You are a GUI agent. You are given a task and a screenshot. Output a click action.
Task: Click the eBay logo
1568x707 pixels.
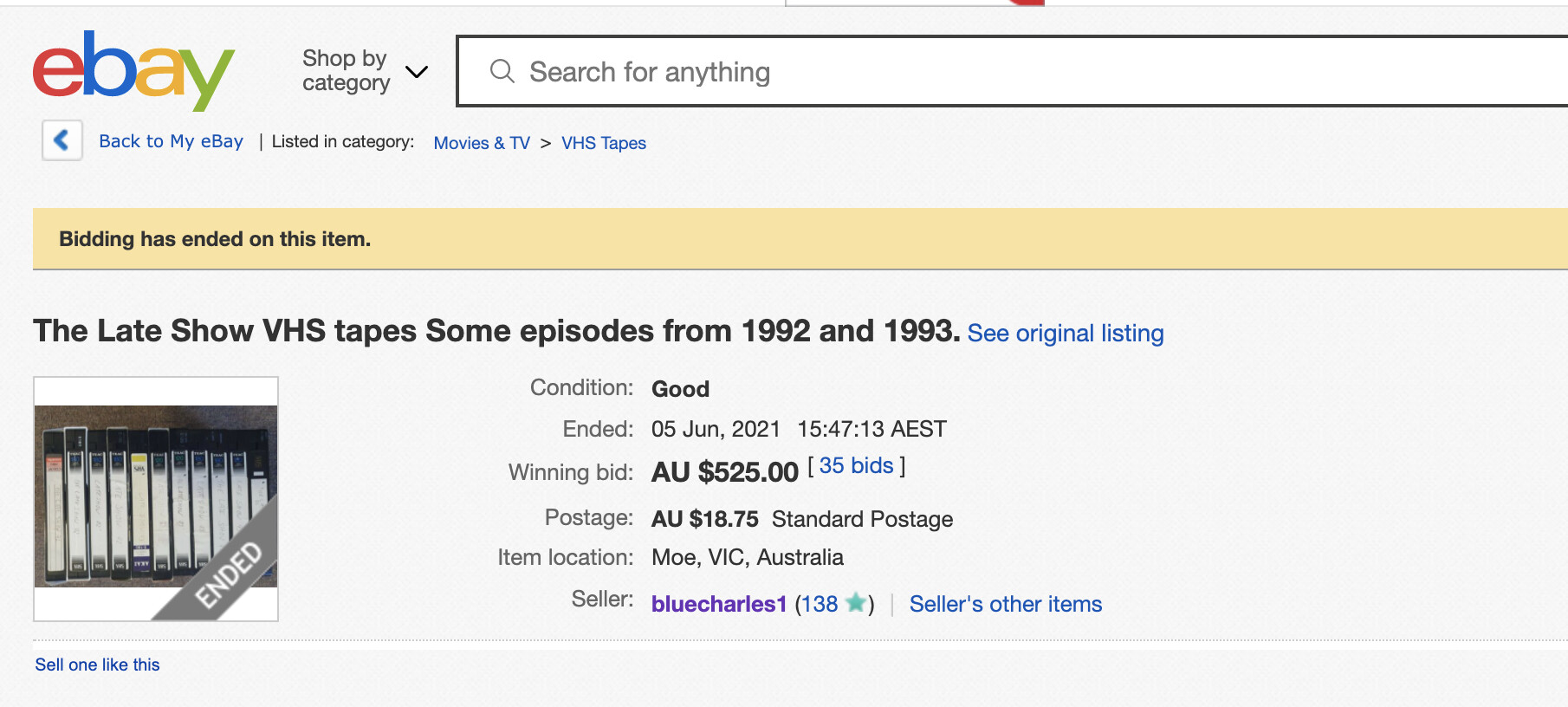pyautogui.click(x=133, y=70)
